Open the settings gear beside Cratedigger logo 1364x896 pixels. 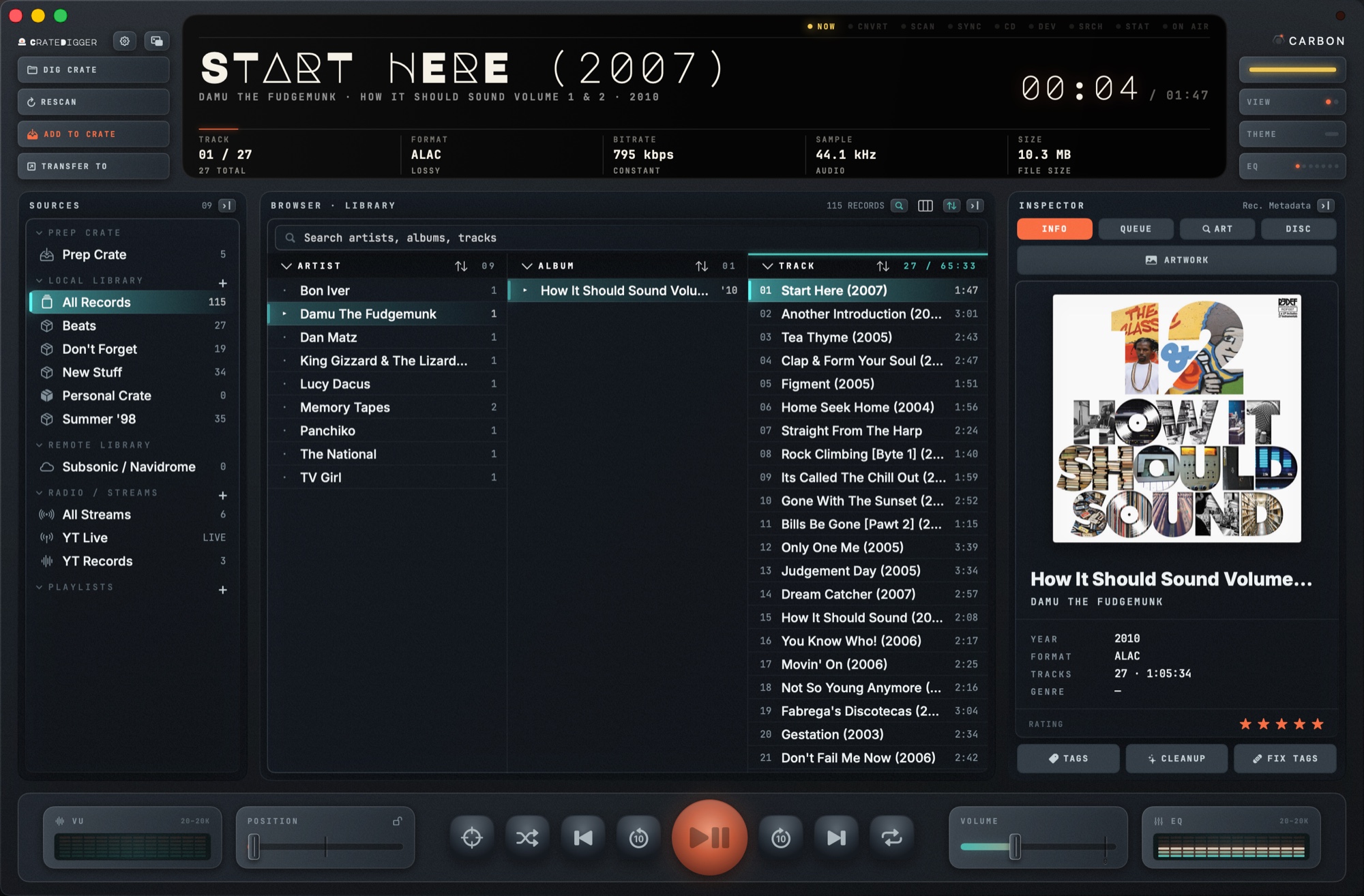[124, 42]
